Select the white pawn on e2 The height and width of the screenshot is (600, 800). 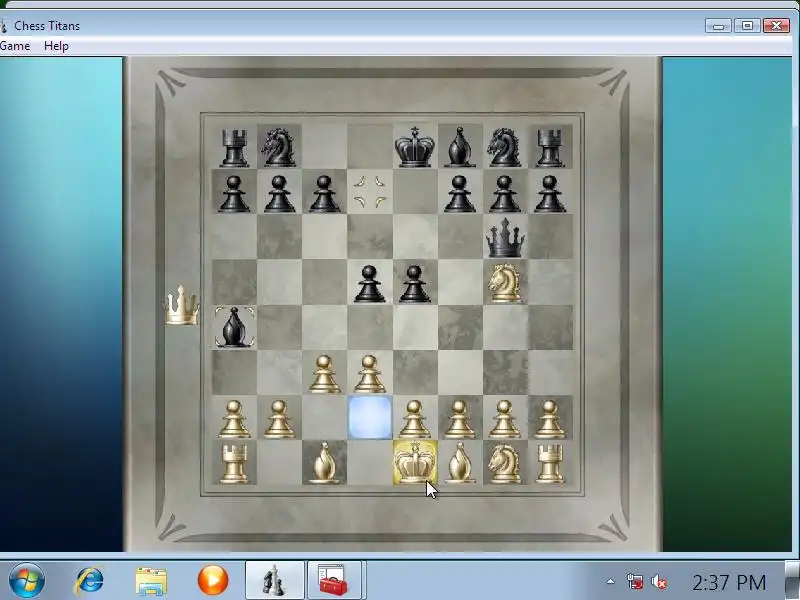click(x=414, y=419)
